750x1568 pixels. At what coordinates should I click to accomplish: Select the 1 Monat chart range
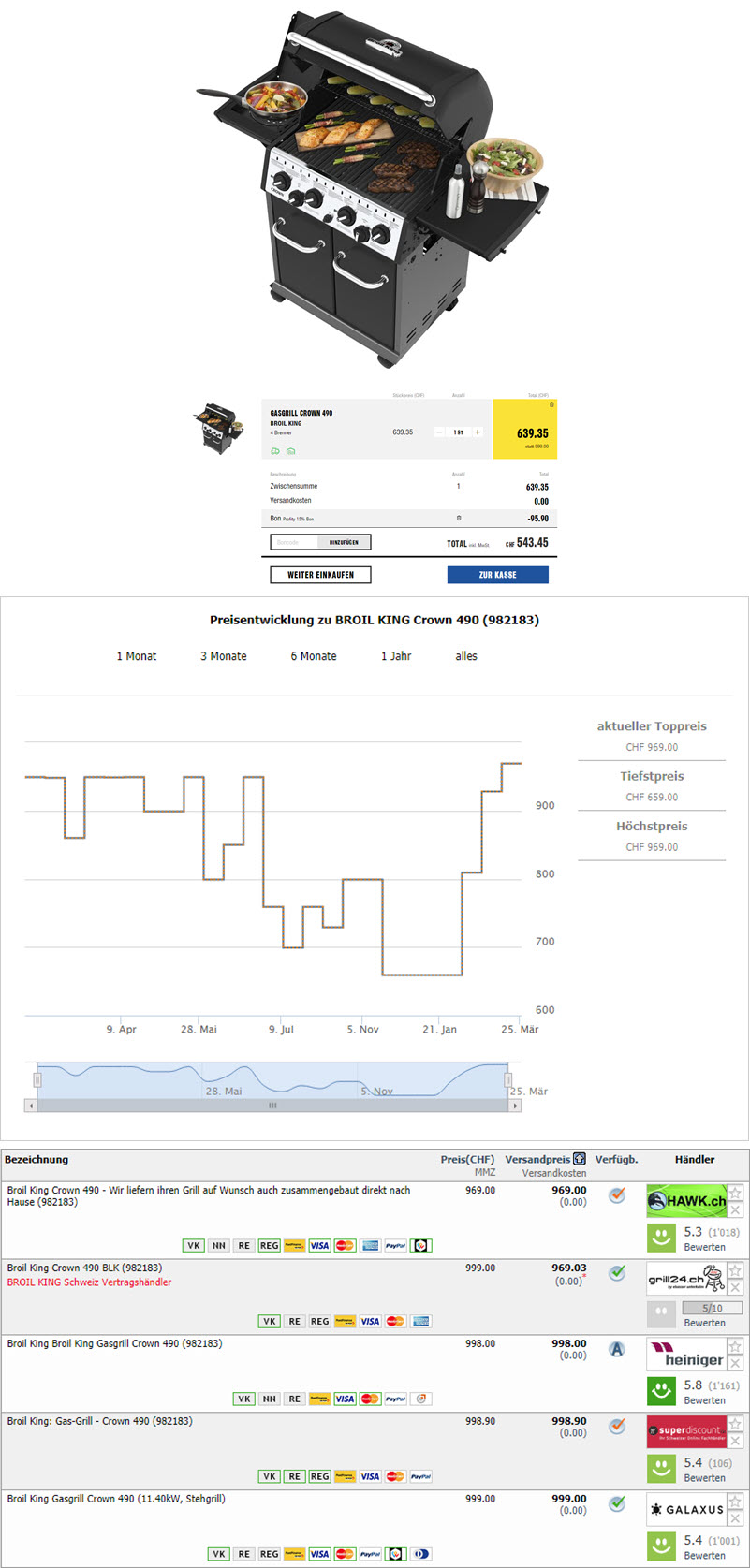pyautogui.click(x=137, y=656)
